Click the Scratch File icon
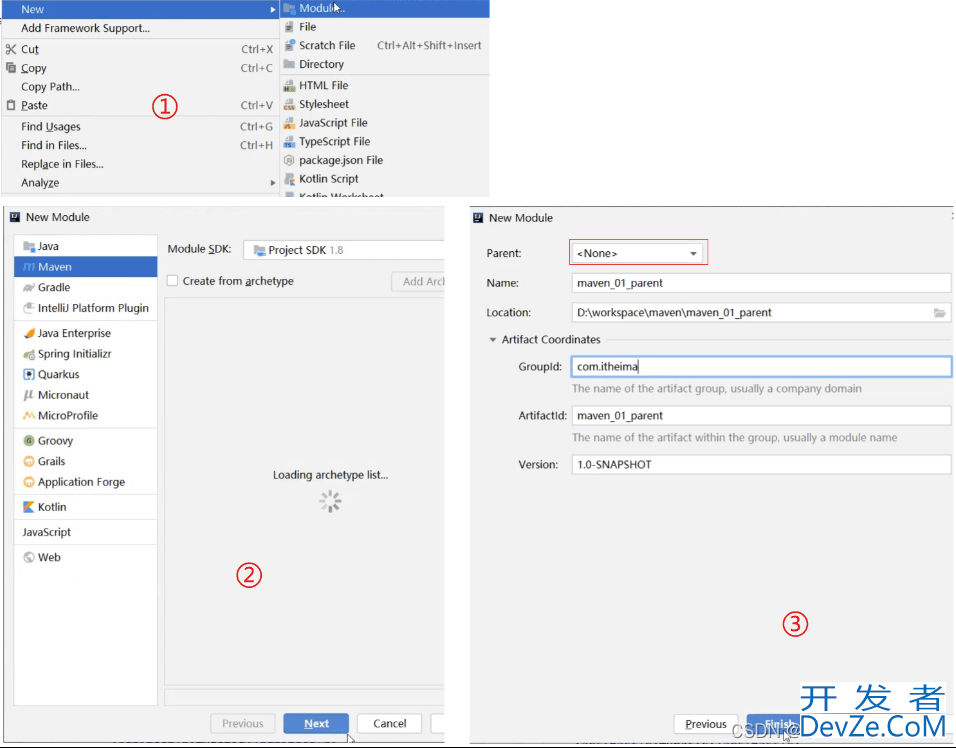Screen dimensions: 956x748 pyautogui.click(x=290, y=45)
